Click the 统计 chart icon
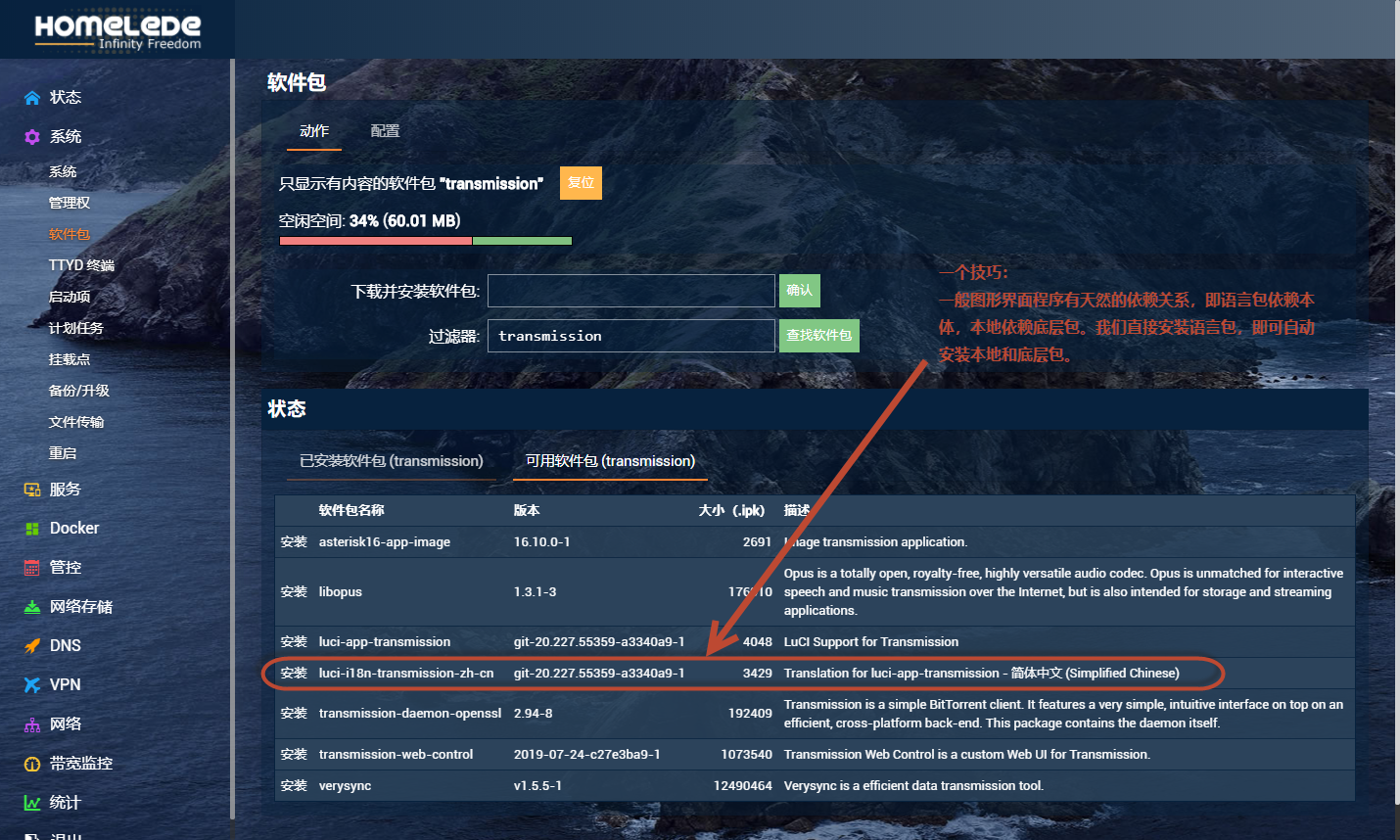 point(32,802)
